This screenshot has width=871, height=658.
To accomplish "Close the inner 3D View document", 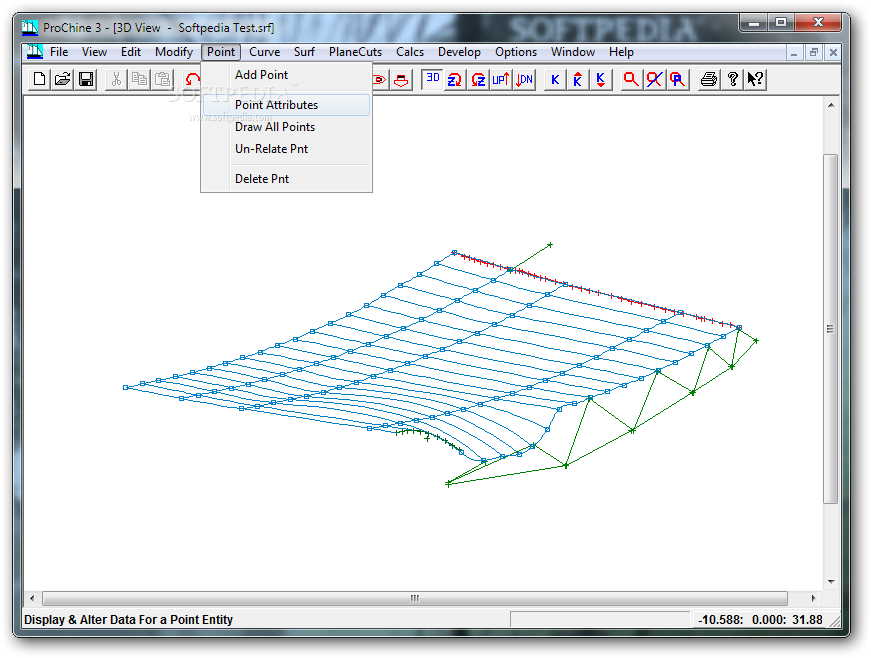I will tap(833, 53).
